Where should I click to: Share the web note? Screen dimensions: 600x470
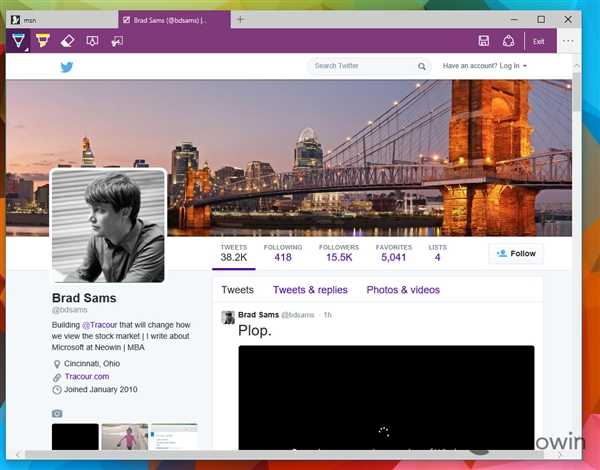[509, 41]
